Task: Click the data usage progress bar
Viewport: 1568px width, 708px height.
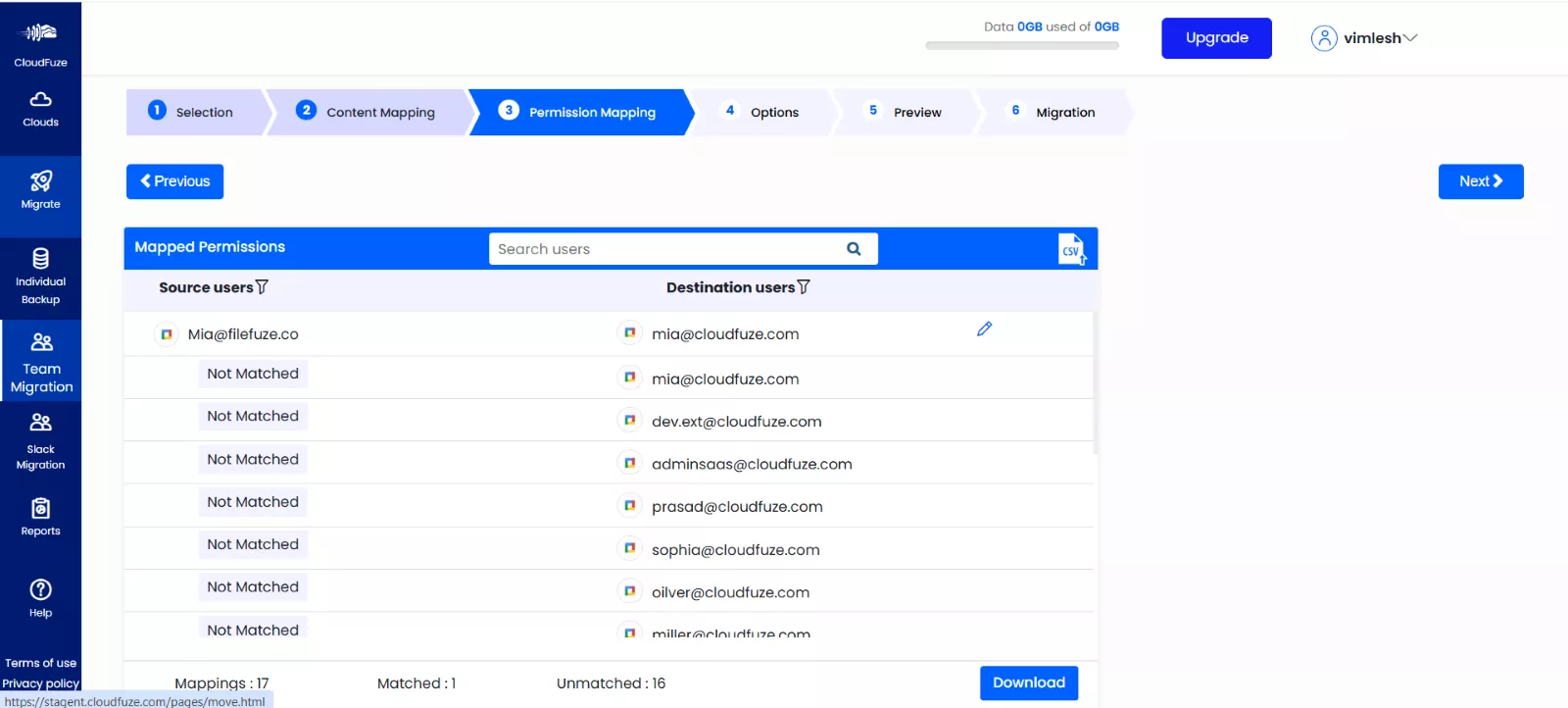Action: point(1022,45)
